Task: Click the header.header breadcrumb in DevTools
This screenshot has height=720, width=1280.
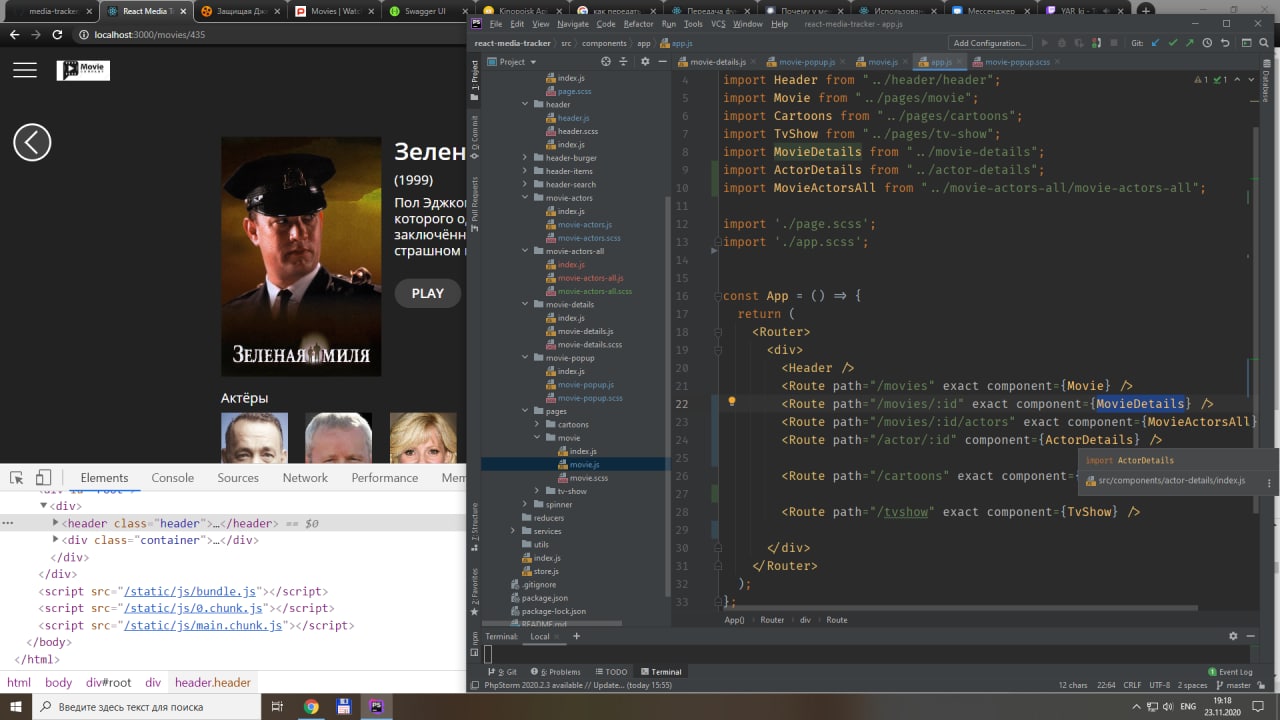Action: pos(213,682)
